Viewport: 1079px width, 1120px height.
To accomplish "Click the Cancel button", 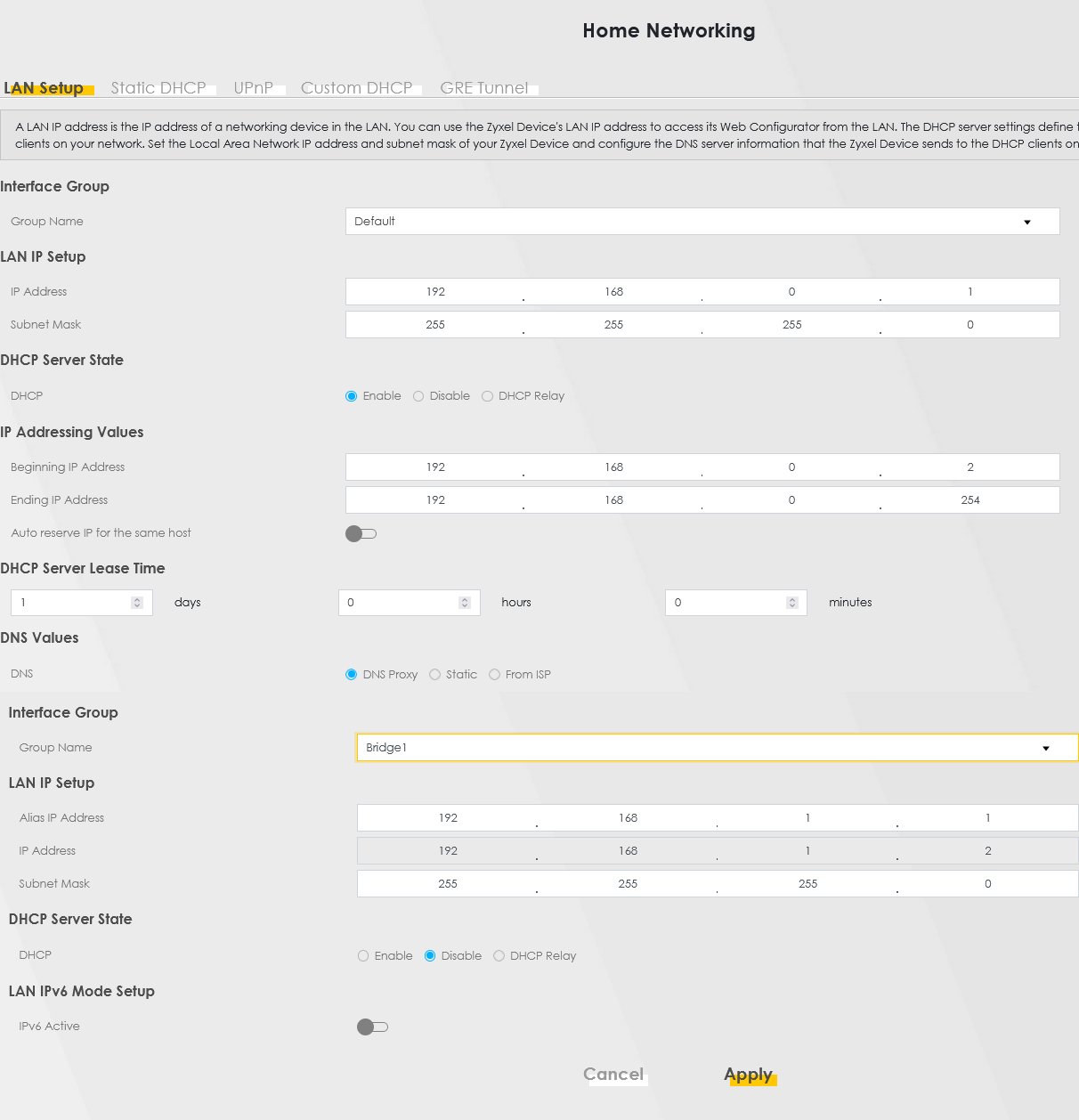I will [613, 1075].
